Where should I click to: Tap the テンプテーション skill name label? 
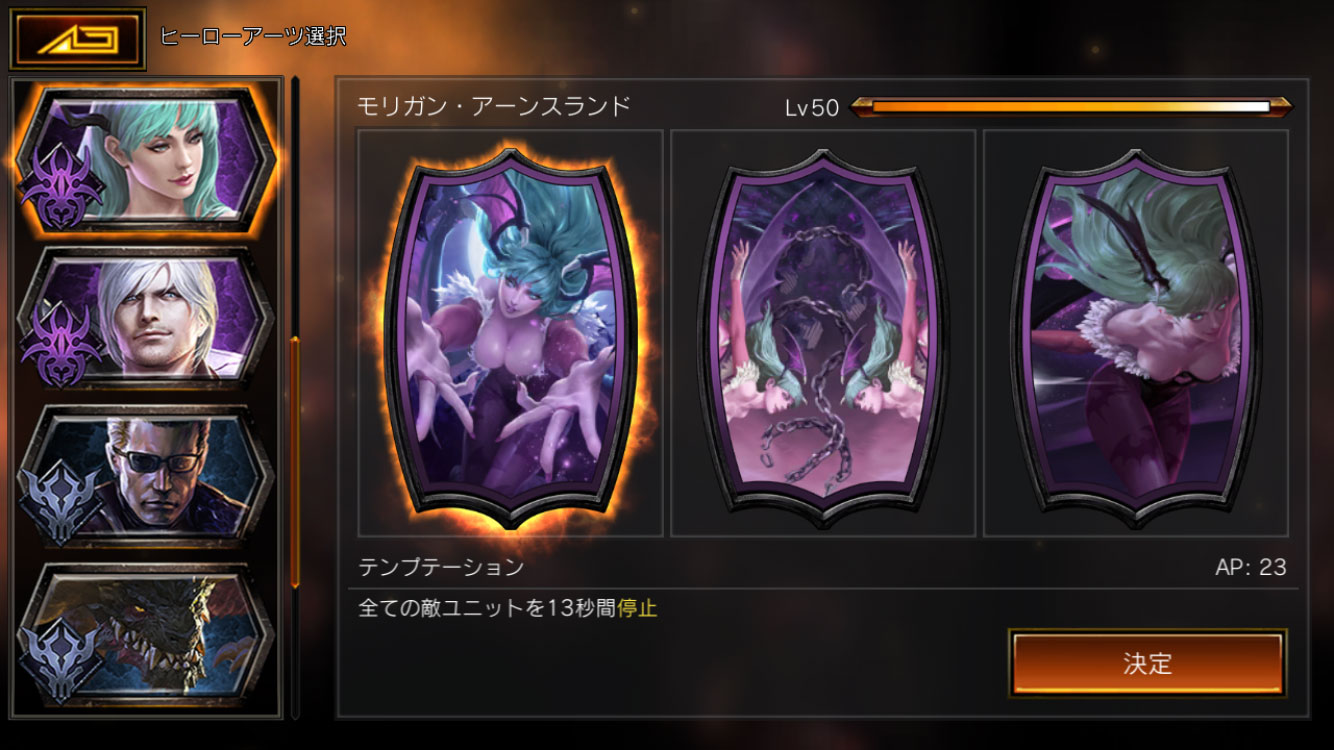(441, 567)
